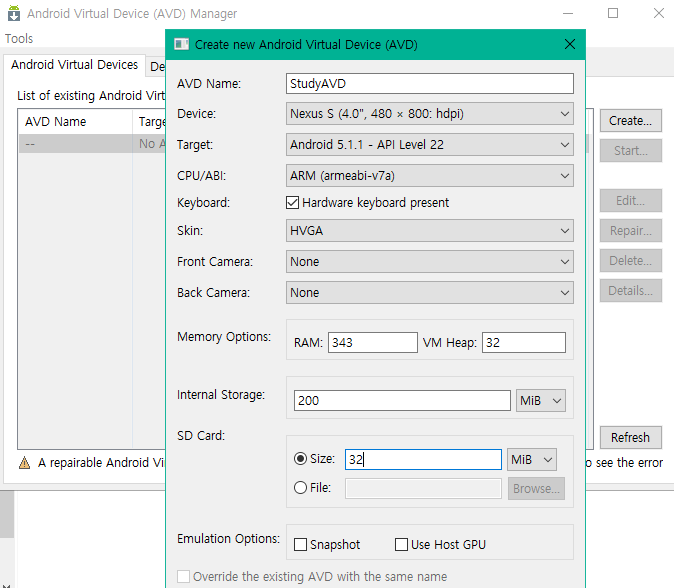Close the AVD Manager window

click(x=659, y=13)
